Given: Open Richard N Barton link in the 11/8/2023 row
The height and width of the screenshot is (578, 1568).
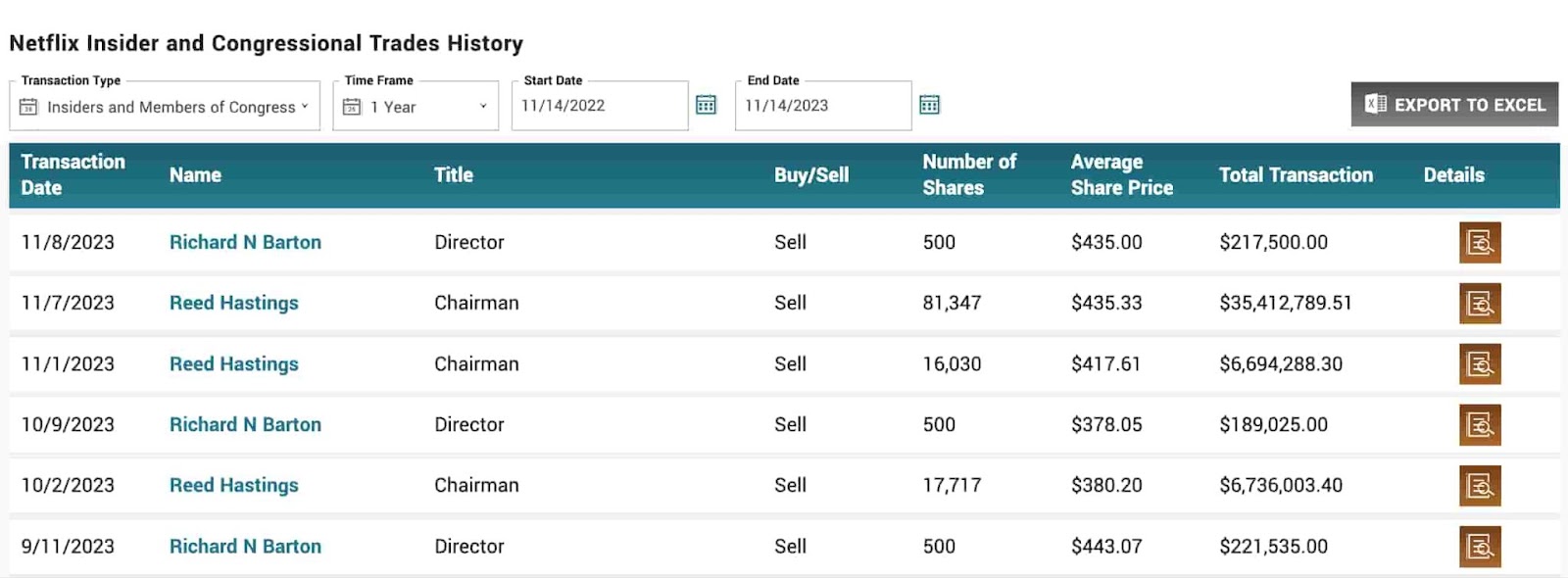Looking at the screenshot, I should pyautogui.click(x=245, y=243).
